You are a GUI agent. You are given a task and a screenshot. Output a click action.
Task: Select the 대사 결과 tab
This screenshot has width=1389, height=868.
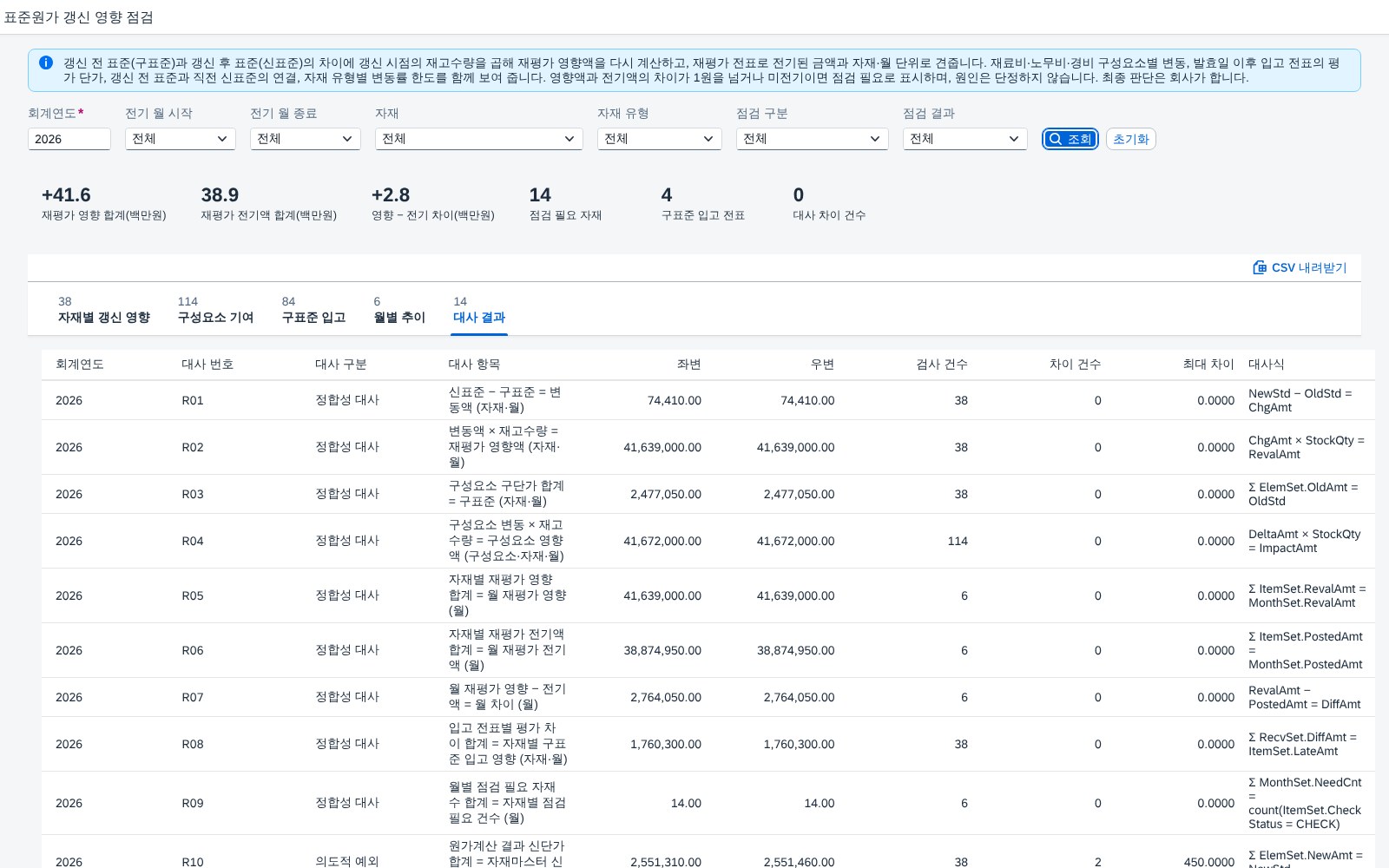[479, 310]
